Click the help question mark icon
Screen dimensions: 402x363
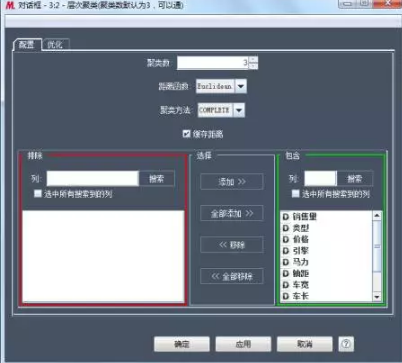point(346,344)
